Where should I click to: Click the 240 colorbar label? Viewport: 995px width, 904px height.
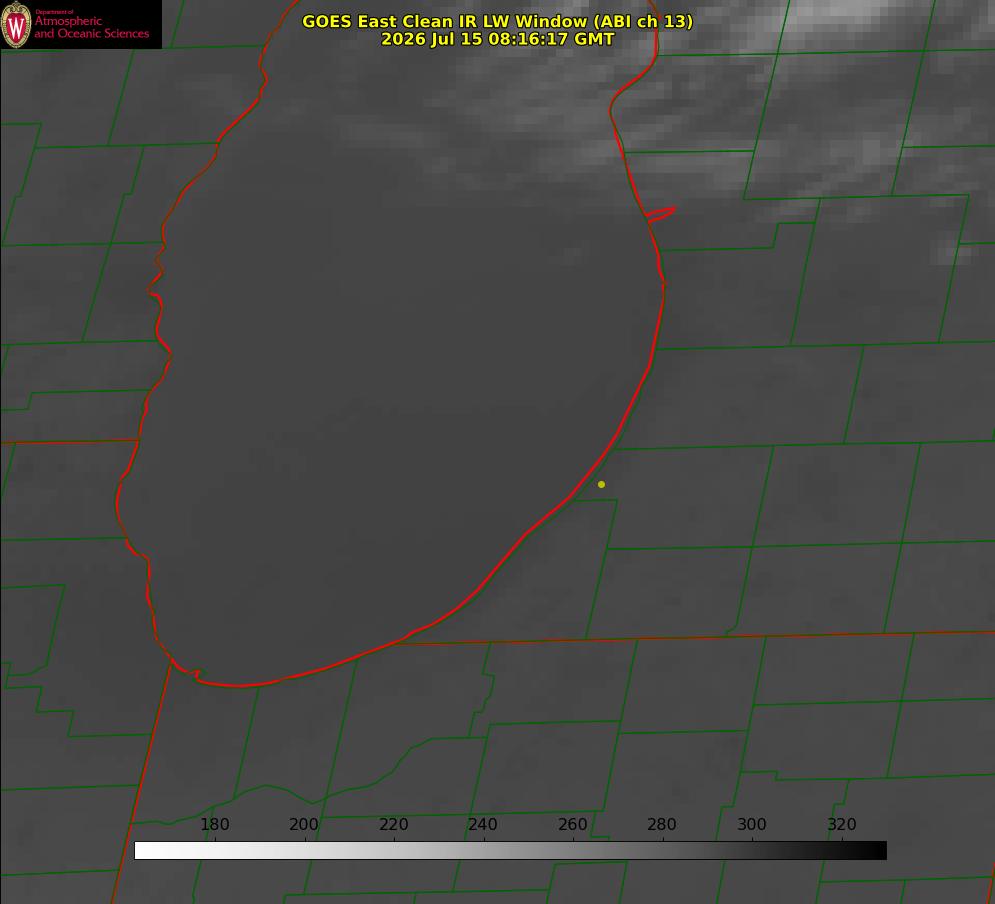(482, 824)
